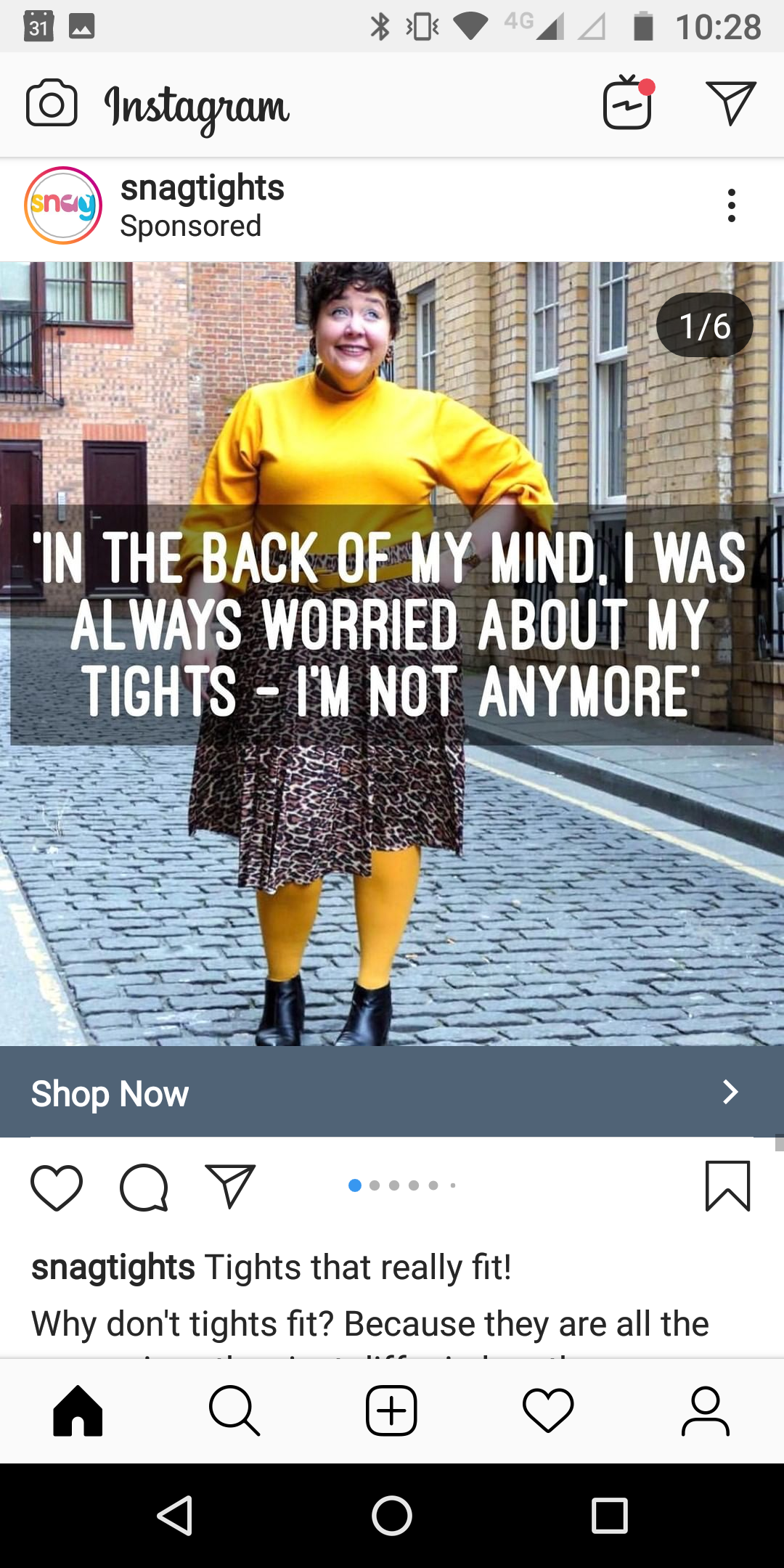
Task: Share the post using send icon below image
Action: point(230,1186)
